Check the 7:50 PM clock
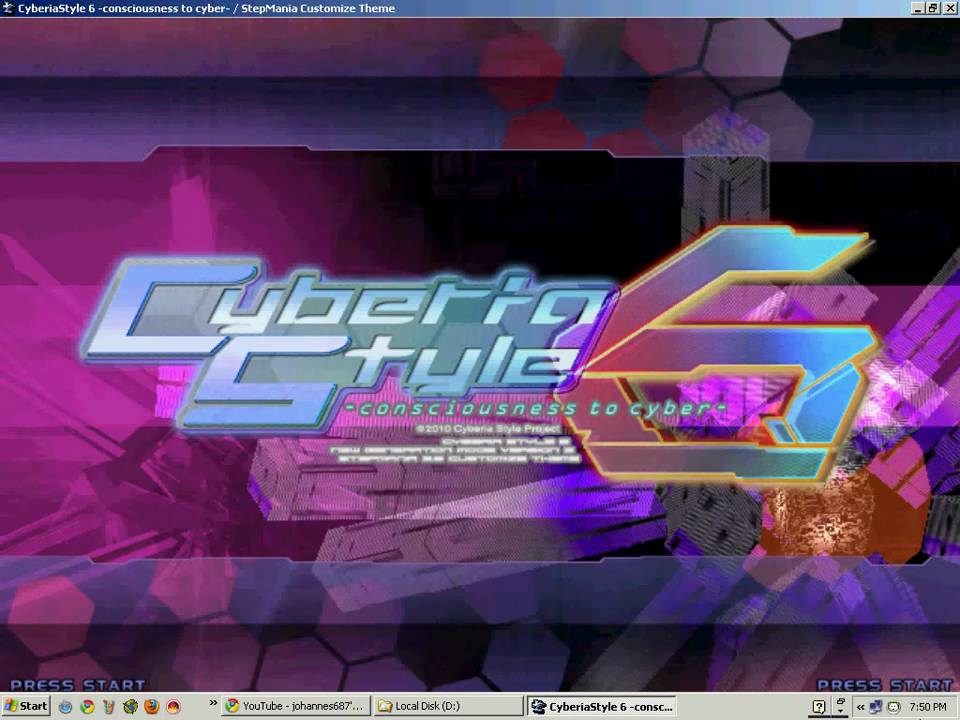Image resolution: width=960 pixels, height=720 pixels. click(x=928, y=707)
